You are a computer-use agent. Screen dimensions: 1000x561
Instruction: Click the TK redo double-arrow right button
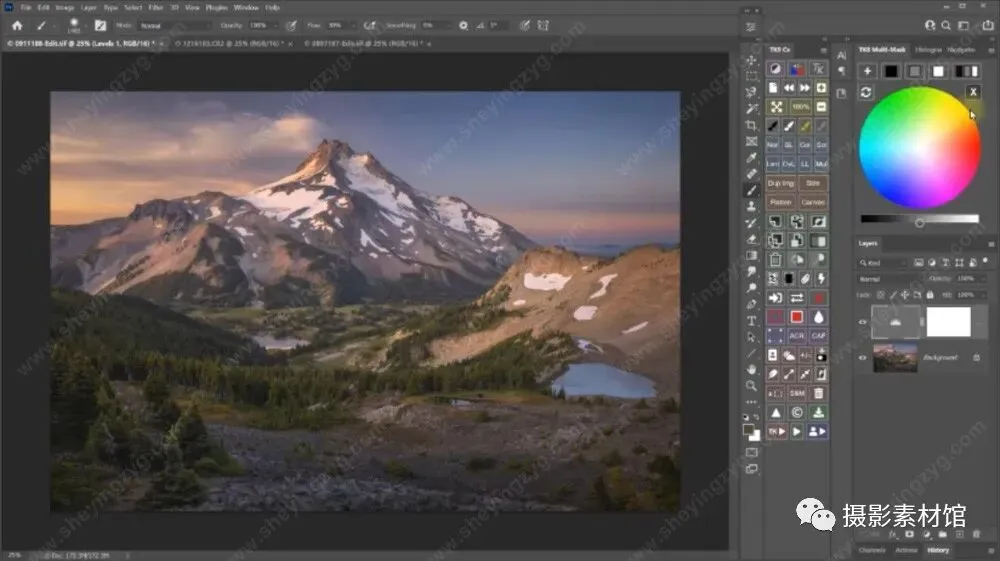[x=805, y=87]
